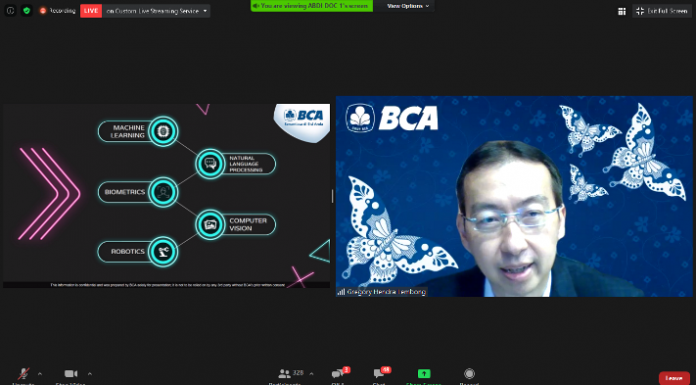The width and height of the screenshot is (696, 385).
Task: Click the Biometrics icon on the slide
Action: point(163,192)
